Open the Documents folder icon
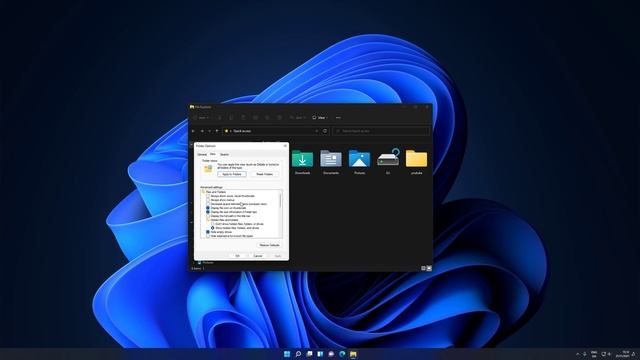Screen dimensions: 640x360 click(x=331, y=159)
